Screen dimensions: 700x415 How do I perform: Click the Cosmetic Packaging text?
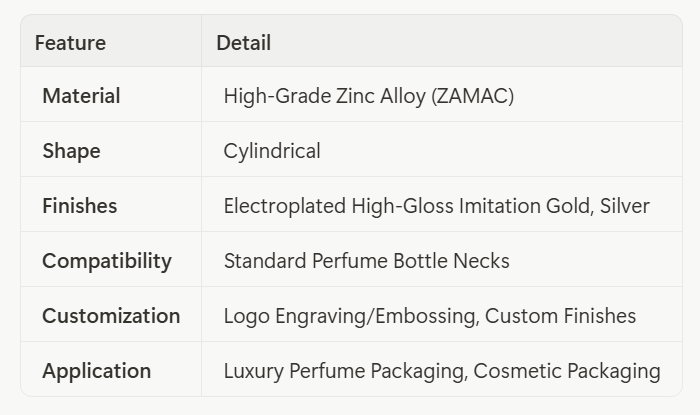pyautogui.click(x=567, y=371)
